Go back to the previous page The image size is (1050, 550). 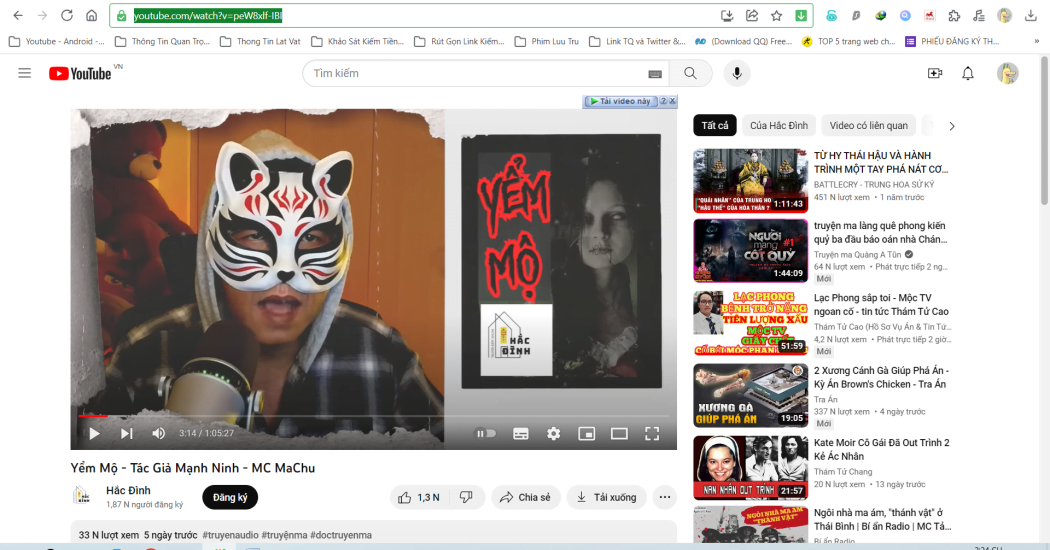tap(18, 15)
